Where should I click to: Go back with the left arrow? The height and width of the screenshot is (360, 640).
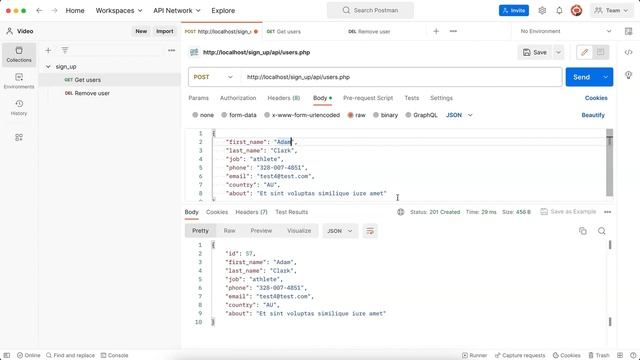(39, 11)
